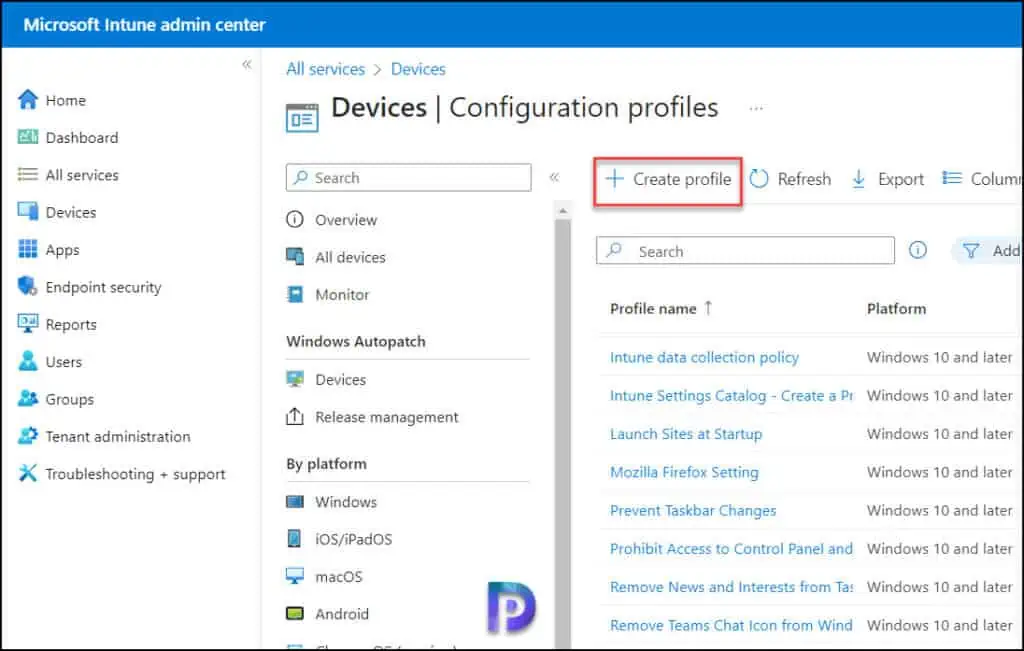Click the Configuration profiles page icon
This screenshot has height=651, width=1024.
(302, 118)
